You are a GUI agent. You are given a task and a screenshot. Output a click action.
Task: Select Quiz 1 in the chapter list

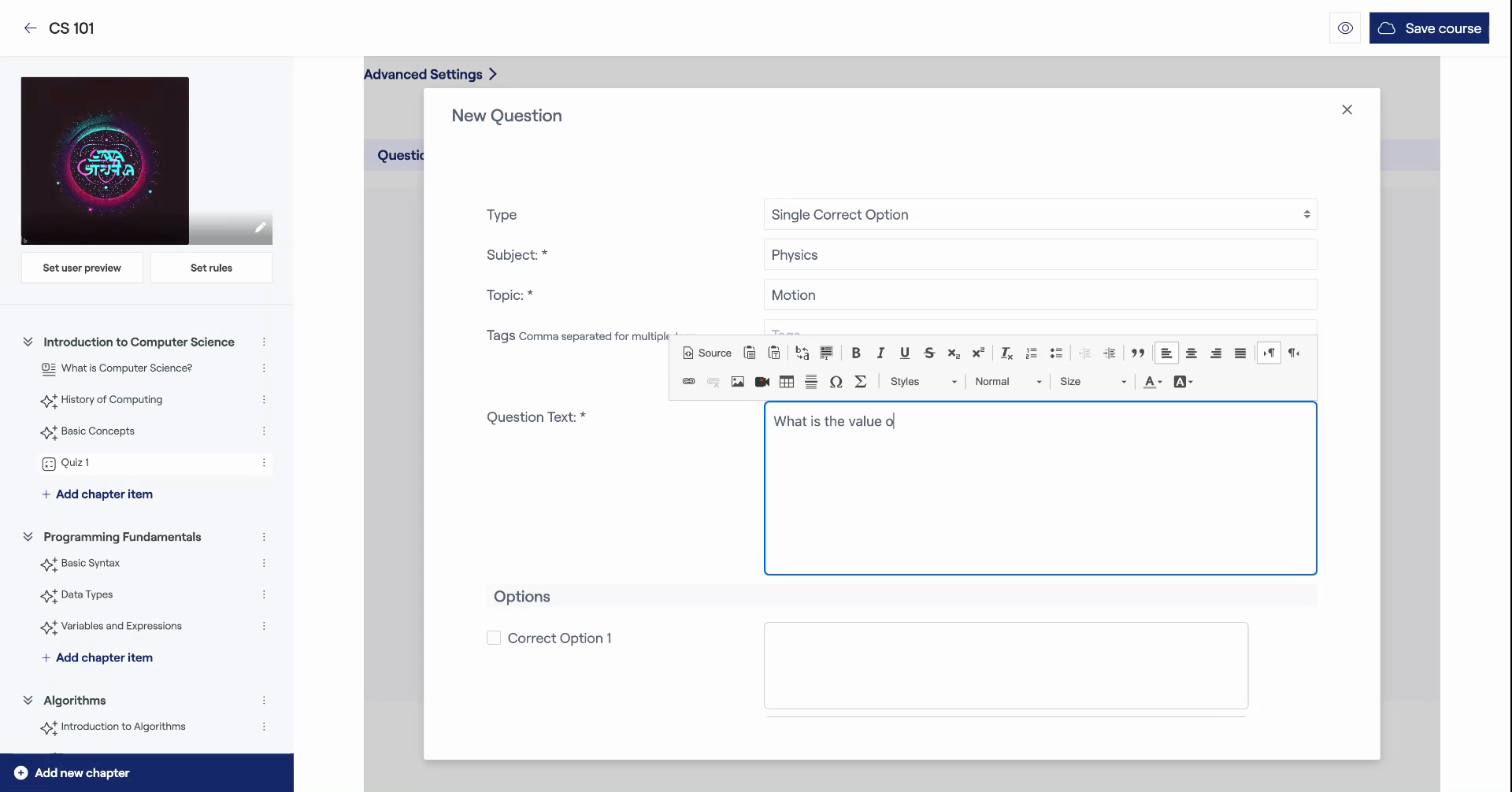75,463
